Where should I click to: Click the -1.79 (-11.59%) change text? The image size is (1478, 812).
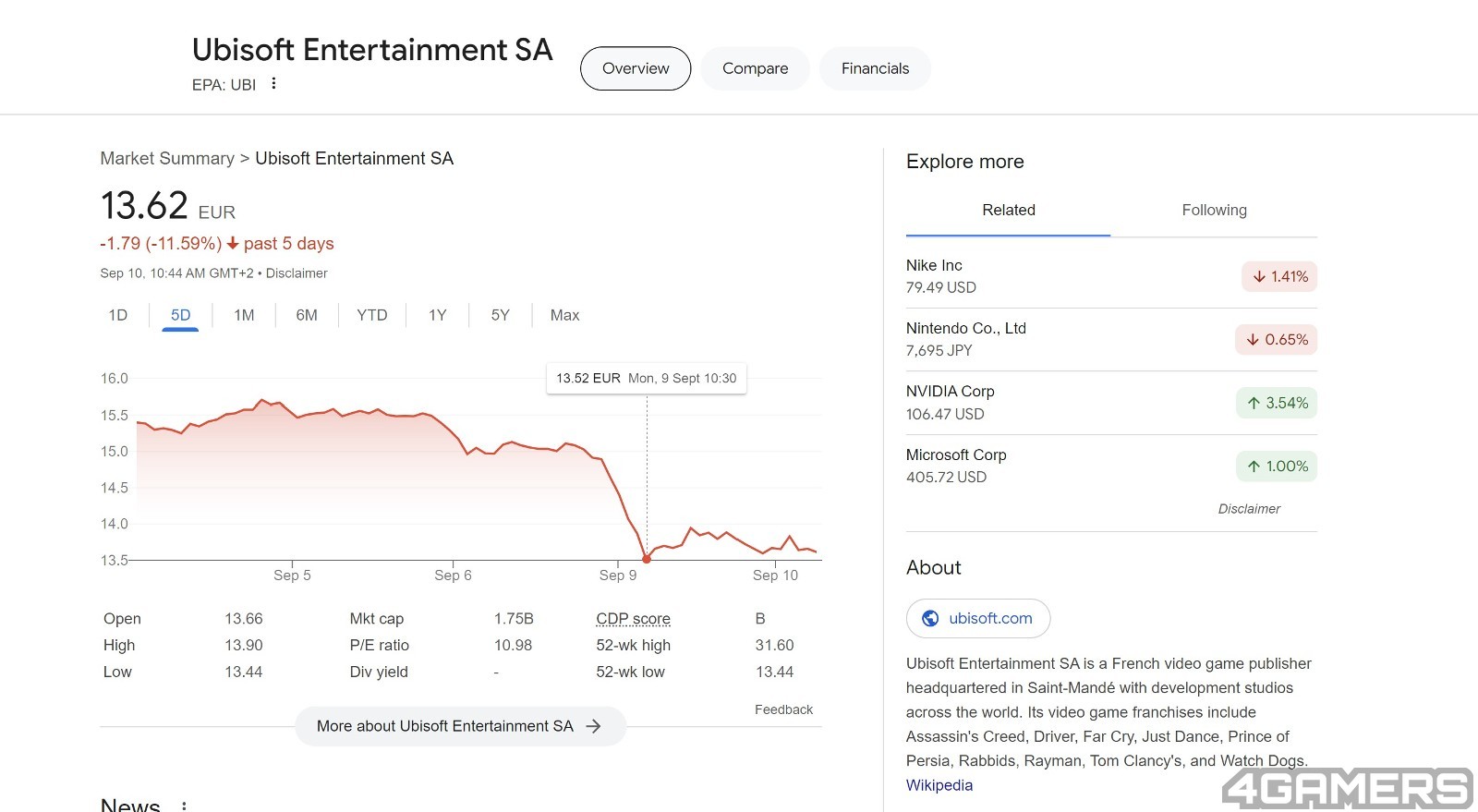(161, 244)
